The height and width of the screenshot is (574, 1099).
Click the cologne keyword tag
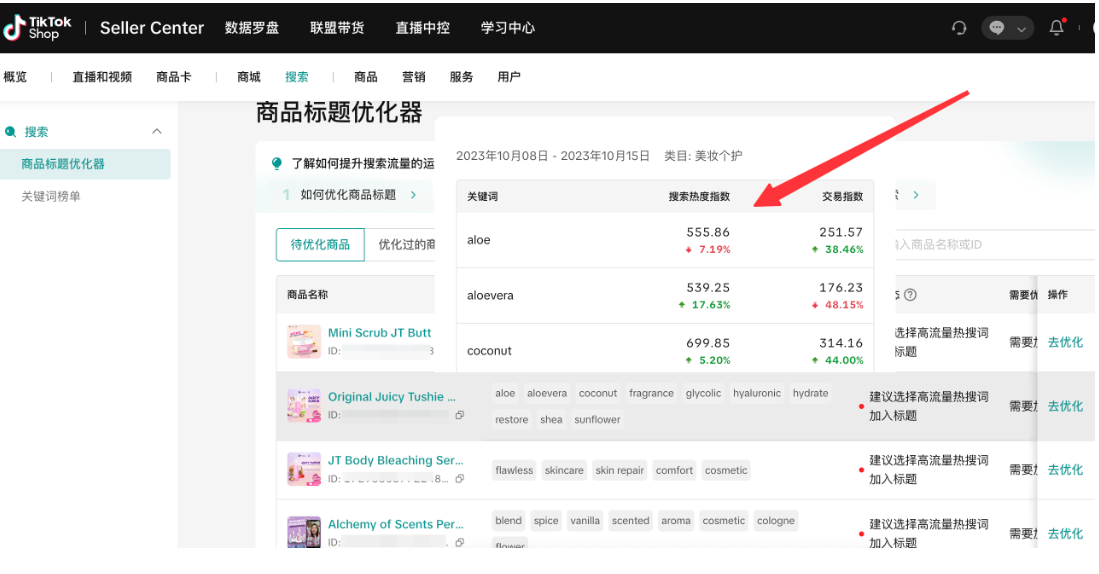click(x=775, y=521)
